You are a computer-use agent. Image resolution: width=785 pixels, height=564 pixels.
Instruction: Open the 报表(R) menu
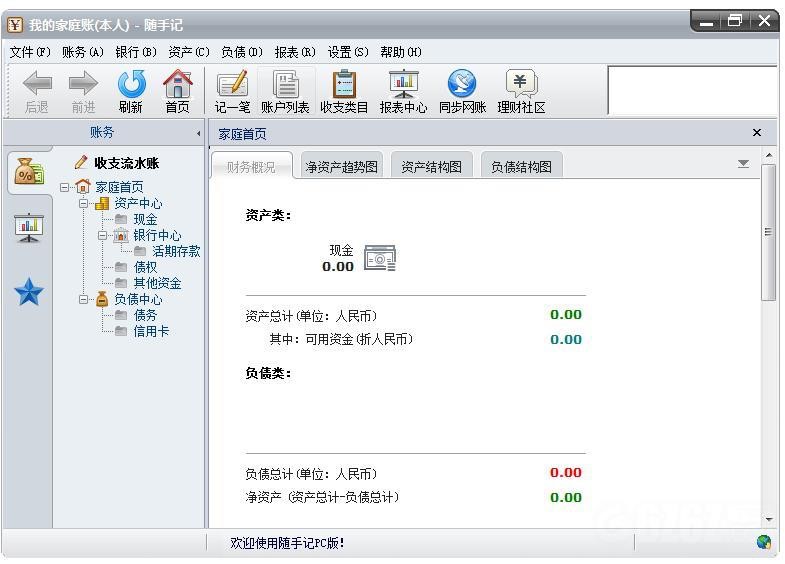click(294, 52)
